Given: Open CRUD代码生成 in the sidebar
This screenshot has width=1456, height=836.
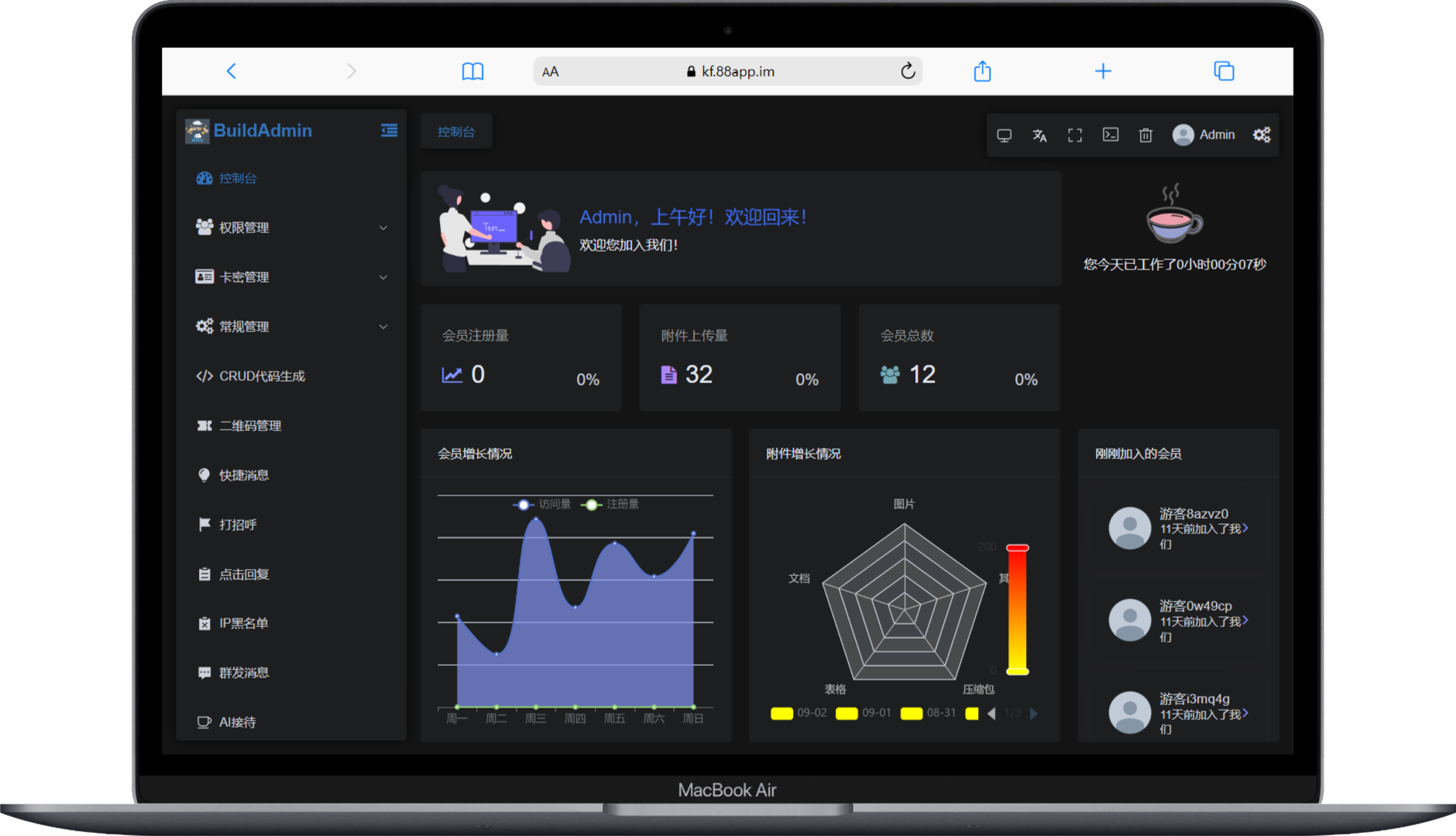Looking at the screenshot, I should tap(262, 376).
